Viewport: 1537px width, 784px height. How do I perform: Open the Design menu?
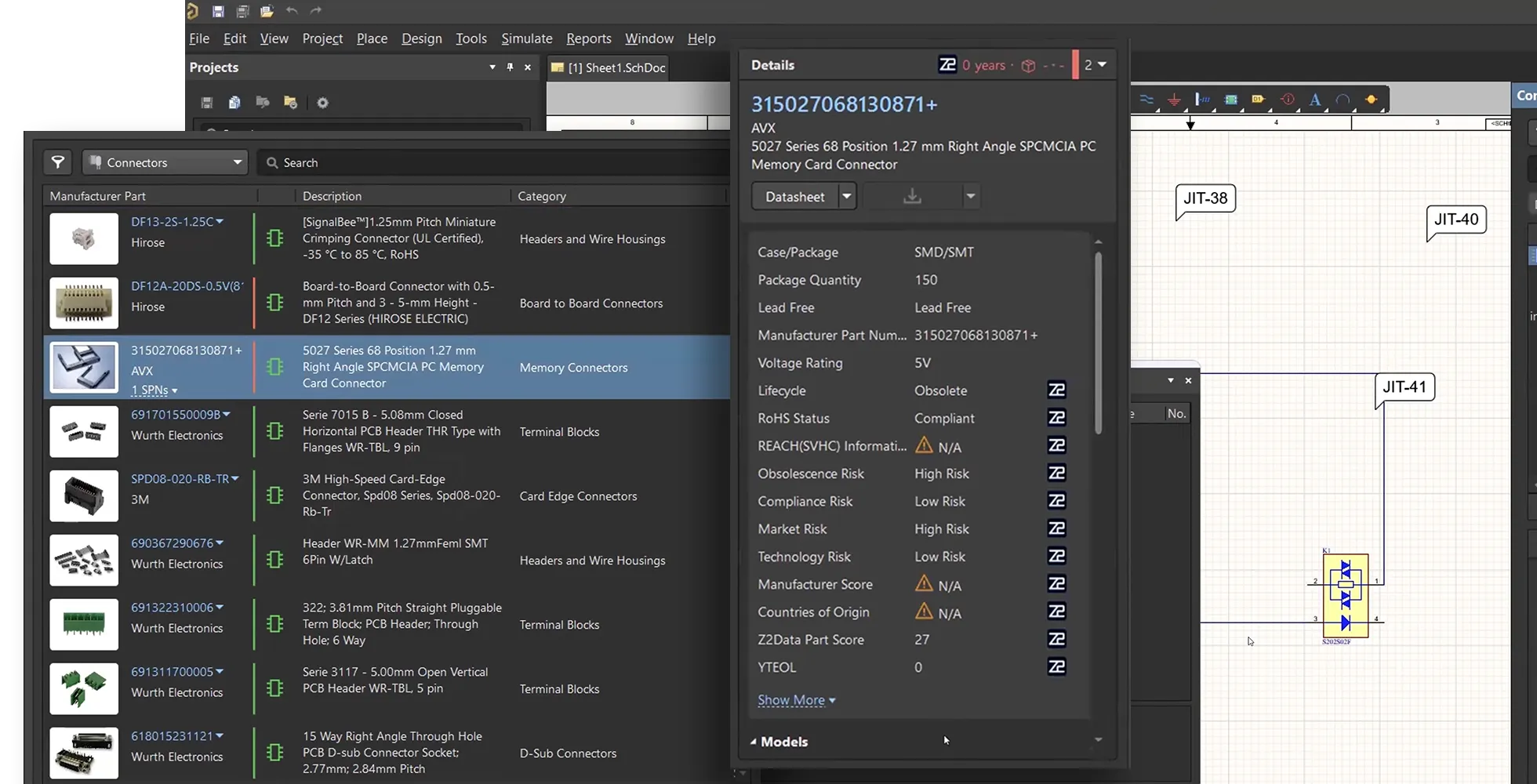point(422,38)
